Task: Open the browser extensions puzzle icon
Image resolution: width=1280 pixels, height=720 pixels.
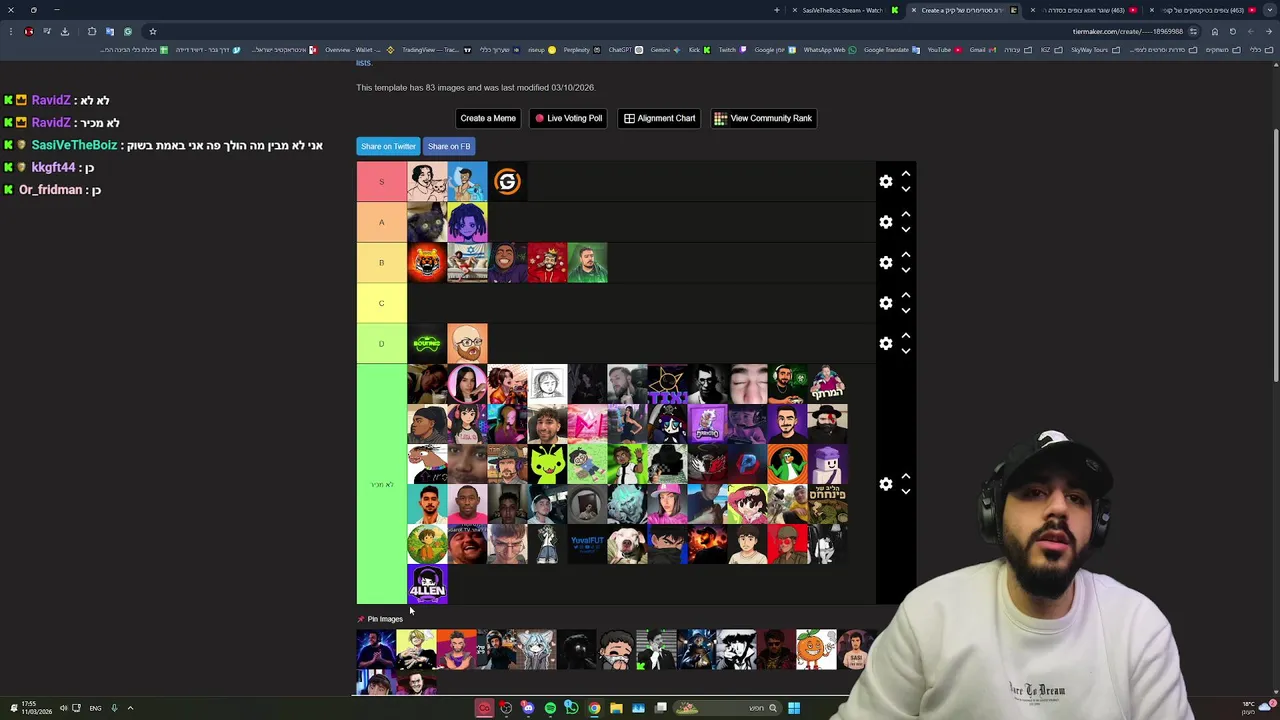Action: point(92,31)
